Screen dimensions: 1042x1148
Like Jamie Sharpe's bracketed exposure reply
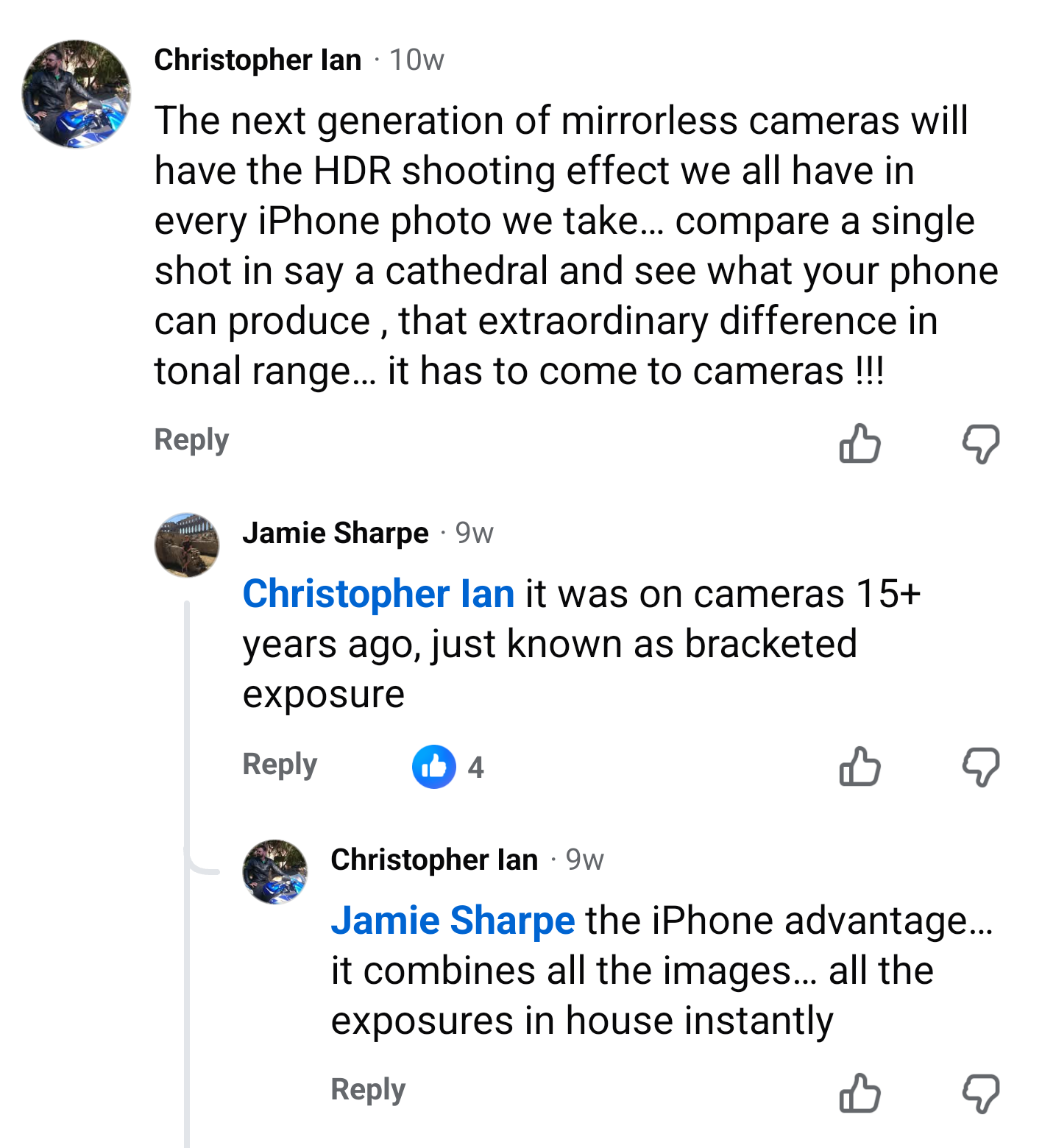[x=860, y=767]
